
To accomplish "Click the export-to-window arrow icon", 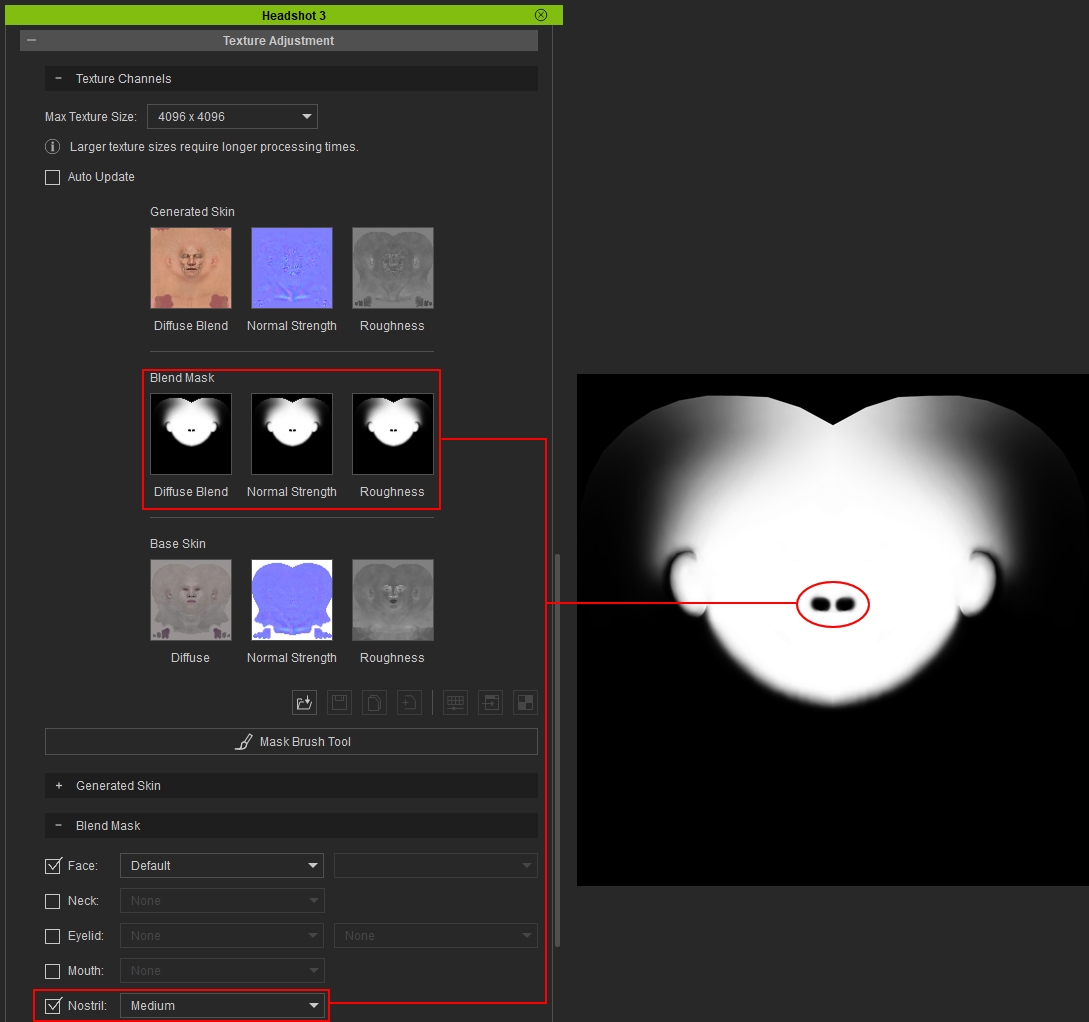I will point(490,703).
